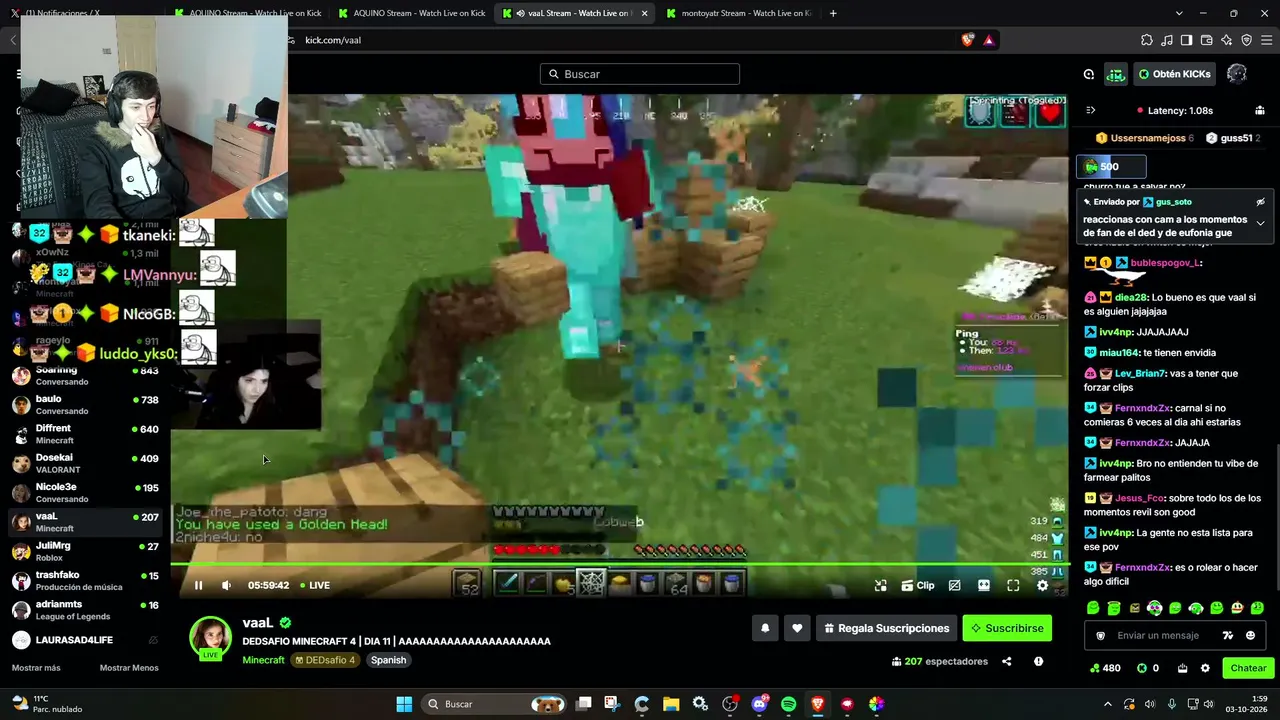Open browser extensions puzzle icon
The height and width of the screenshot is (720, 1280).
pyautogui.click(x=1147, y=40)
